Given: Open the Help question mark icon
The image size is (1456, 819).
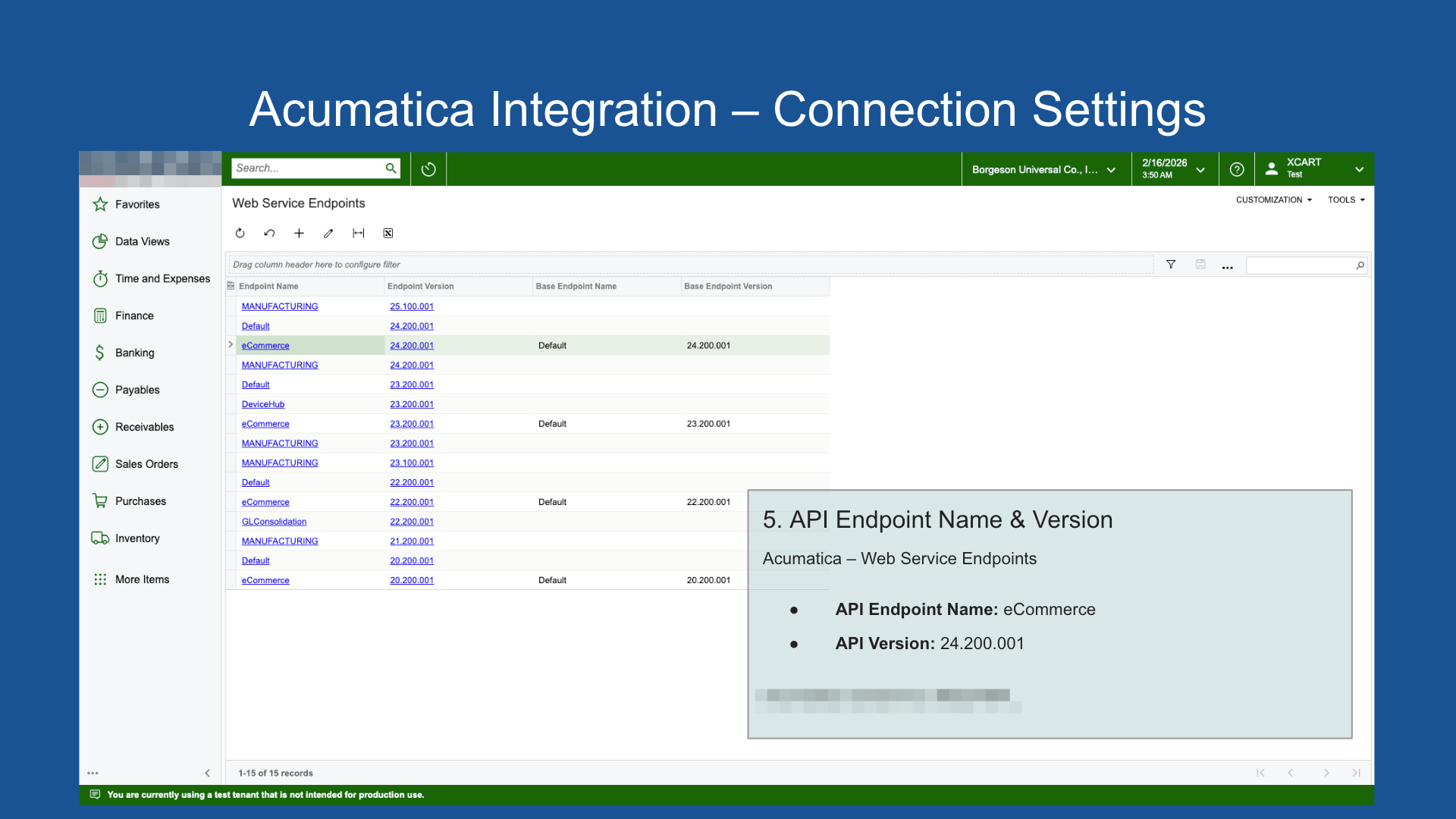Looking at the screenshot, I should [1236, 169].
